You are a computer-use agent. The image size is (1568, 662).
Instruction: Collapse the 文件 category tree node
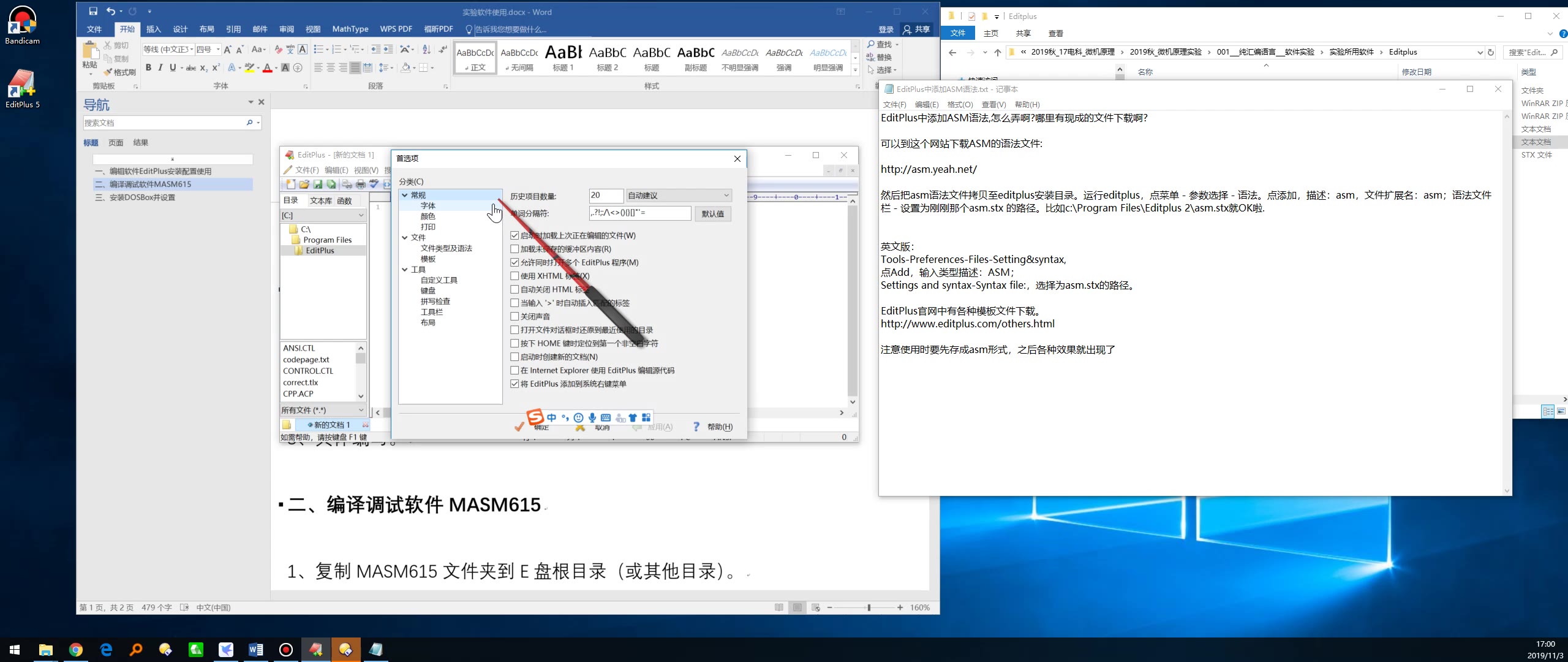pos(405,237)
